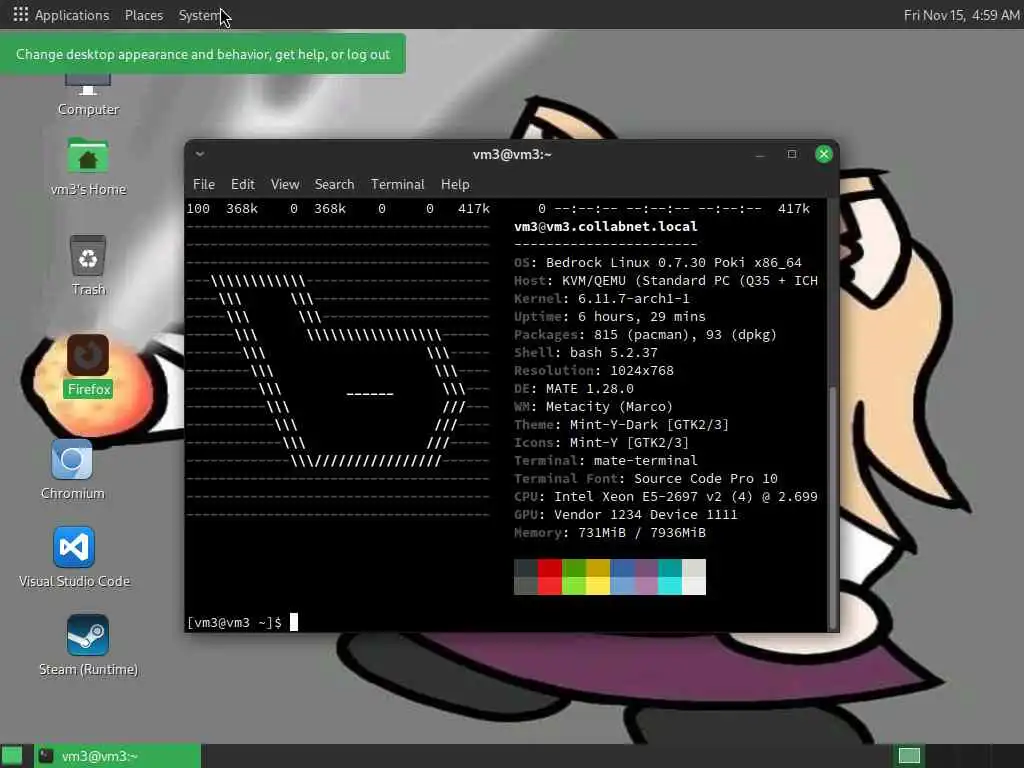Open the Places menu

(x=144, y=15)
